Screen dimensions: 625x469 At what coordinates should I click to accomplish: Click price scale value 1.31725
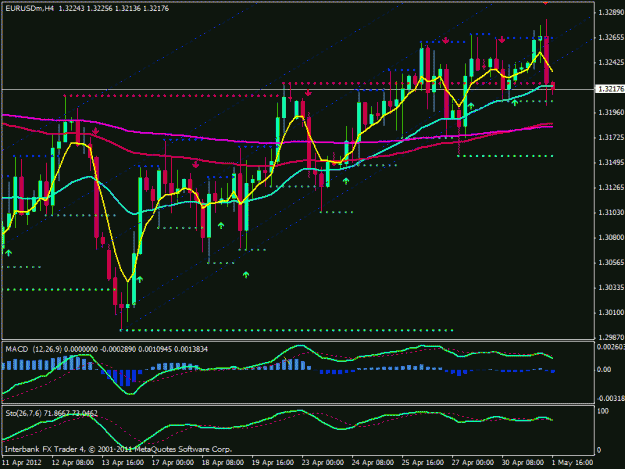[611, 137]
